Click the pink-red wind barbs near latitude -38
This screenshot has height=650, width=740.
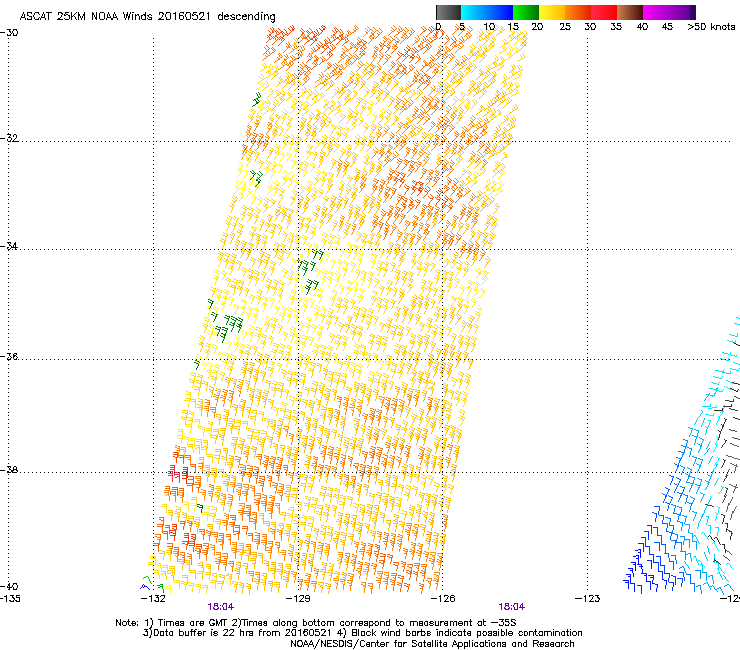tap(178, 471)
